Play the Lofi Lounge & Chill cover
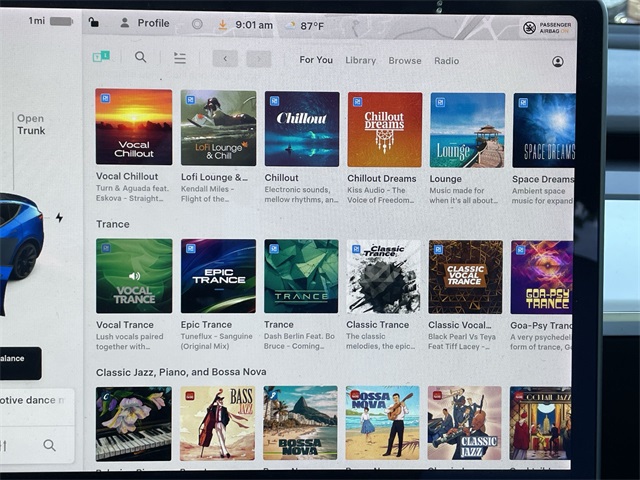640x480 pixels. point(218,128)
